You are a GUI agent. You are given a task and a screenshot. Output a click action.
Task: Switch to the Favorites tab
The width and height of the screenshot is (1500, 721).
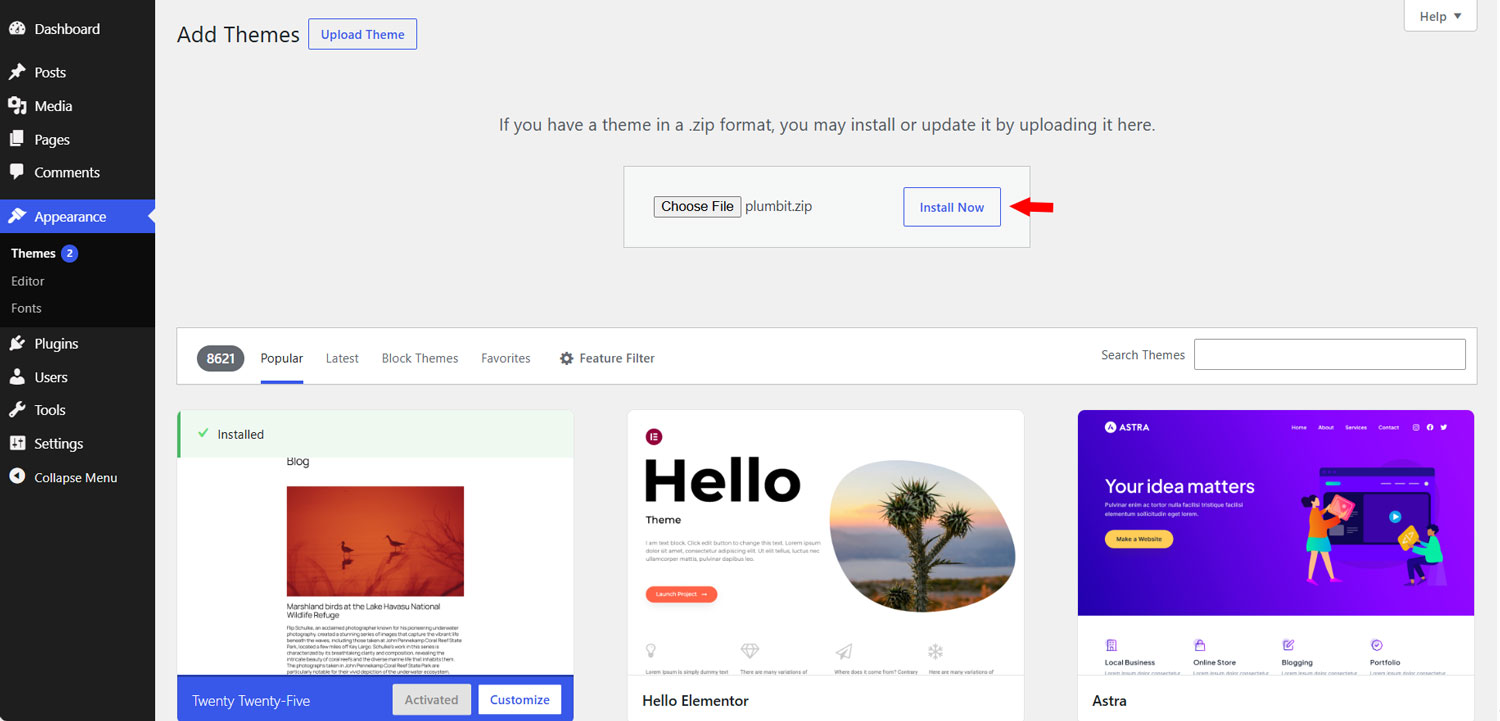point(506,358)
